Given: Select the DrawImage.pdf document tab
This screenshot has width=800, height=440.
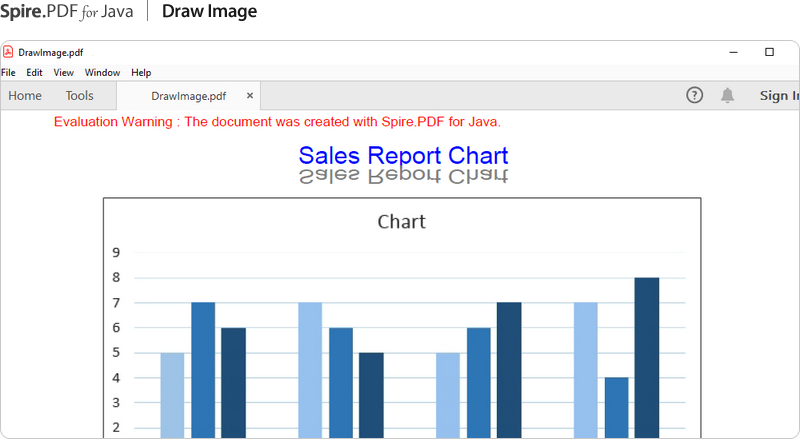Looking at the screenshot, I should pyautogui.click(x=188, y=96).
